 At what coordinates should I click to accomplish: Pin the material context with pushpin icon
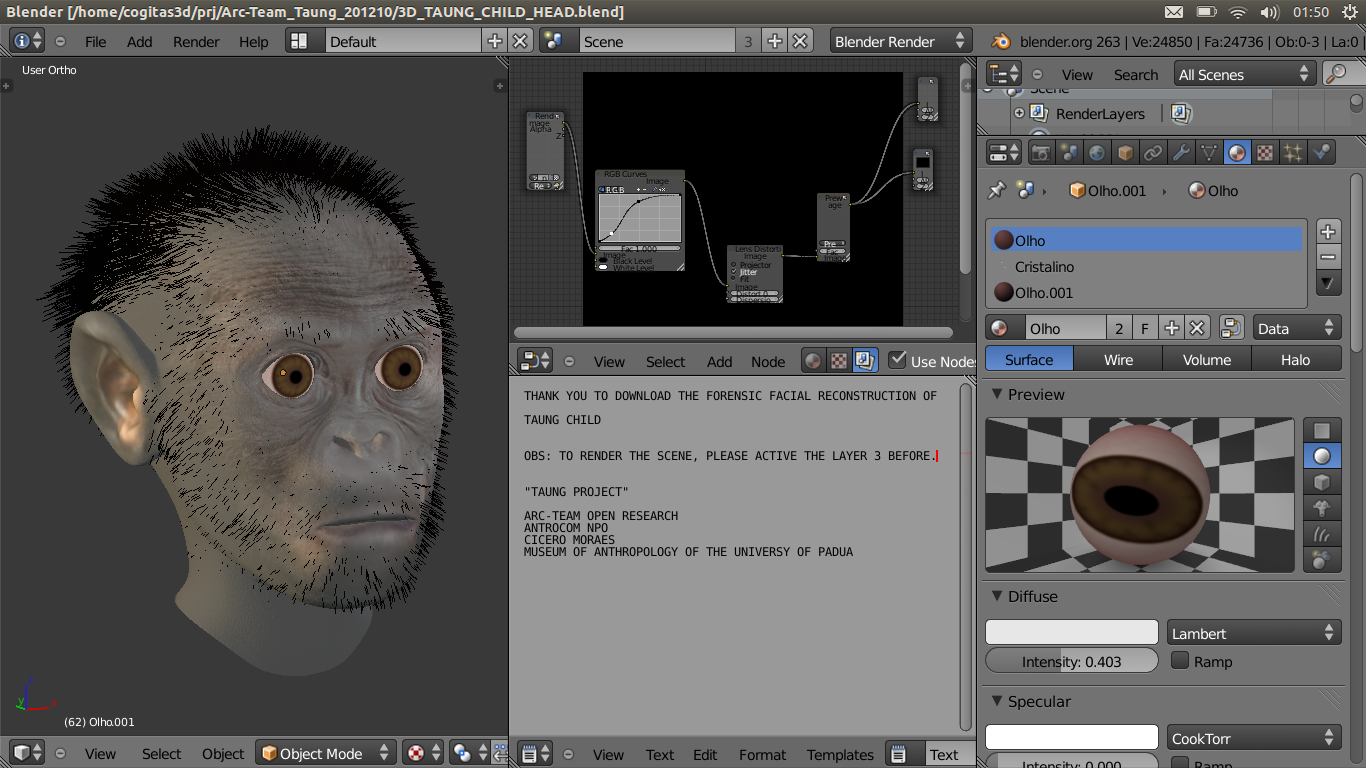[x=996, y=190]
